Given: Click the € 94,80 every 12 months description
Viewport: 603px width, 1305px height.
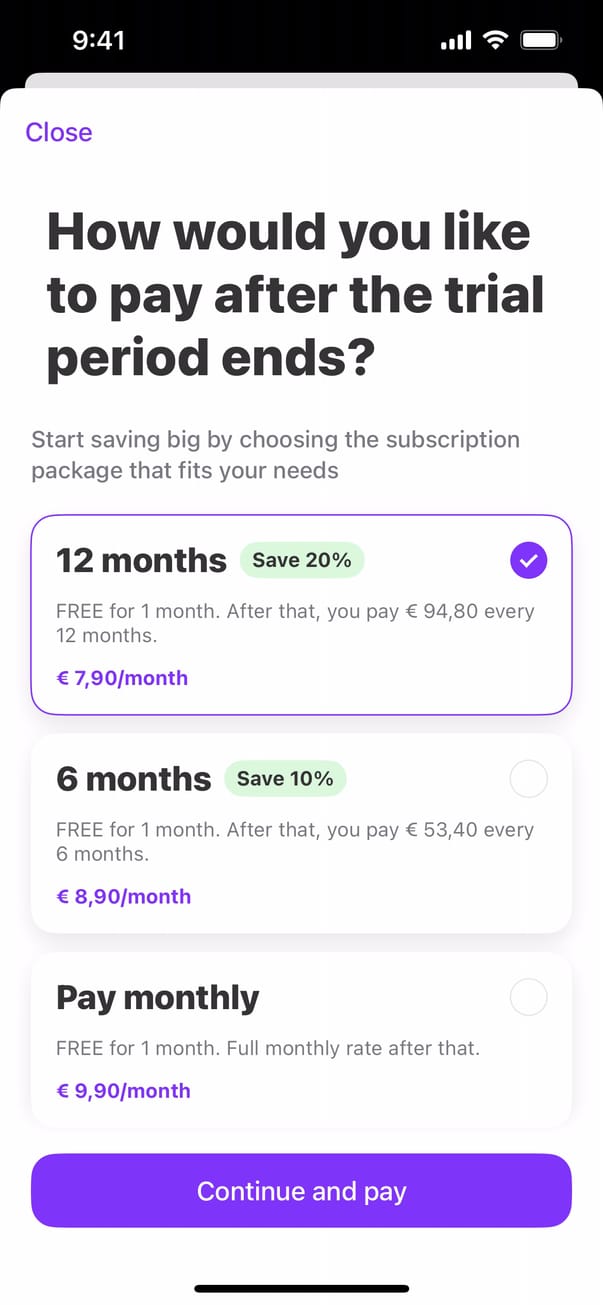Looking at the screenshot, I should (x=295, y=622).
